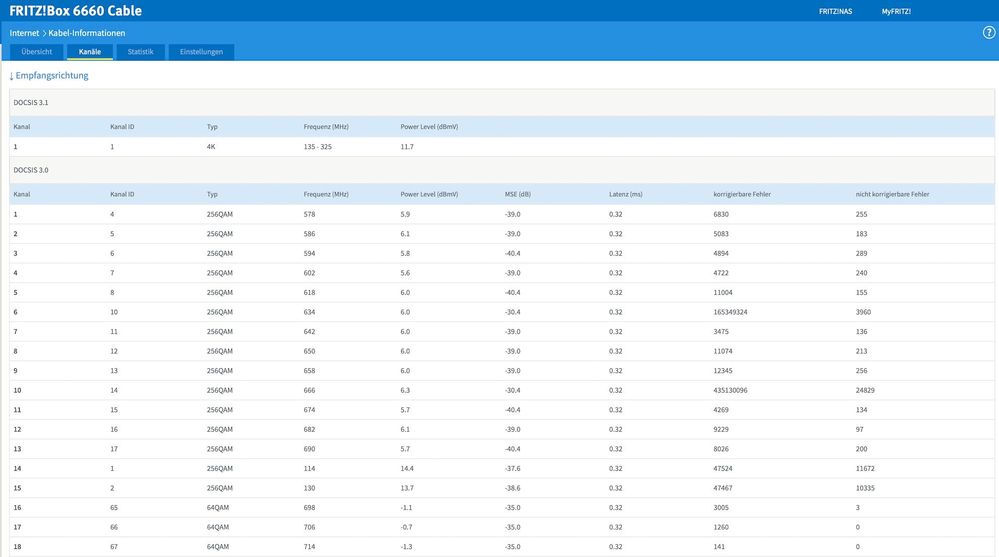This screenshot has height=557, width=999.
Task: Click the correctable errors value 165349324
Action: coord(730,312)
